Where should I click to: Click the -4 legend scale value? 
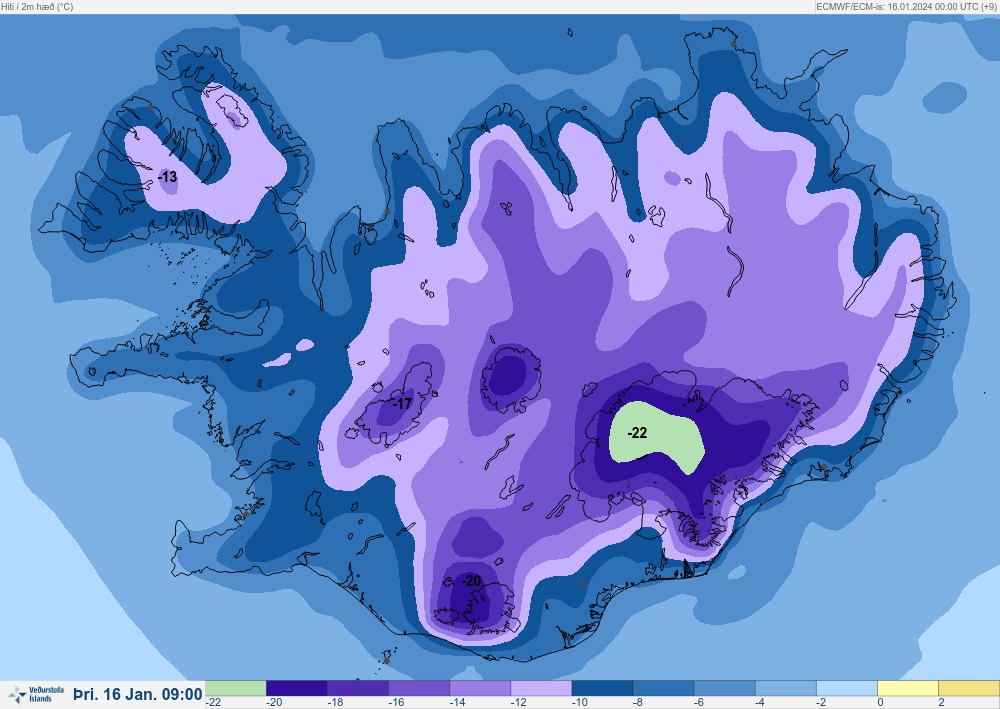point(761,702)
